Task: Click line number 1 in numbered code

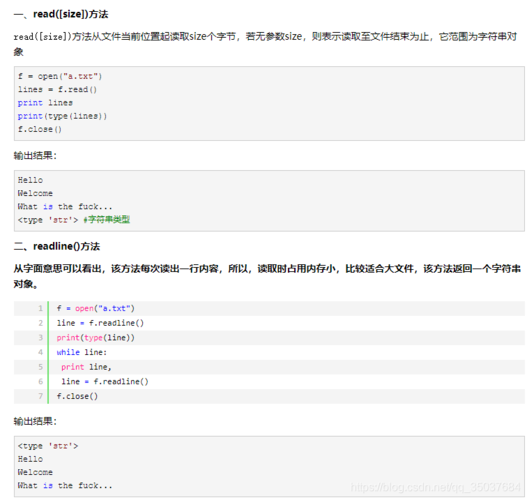Action: (x=40, y=308)
